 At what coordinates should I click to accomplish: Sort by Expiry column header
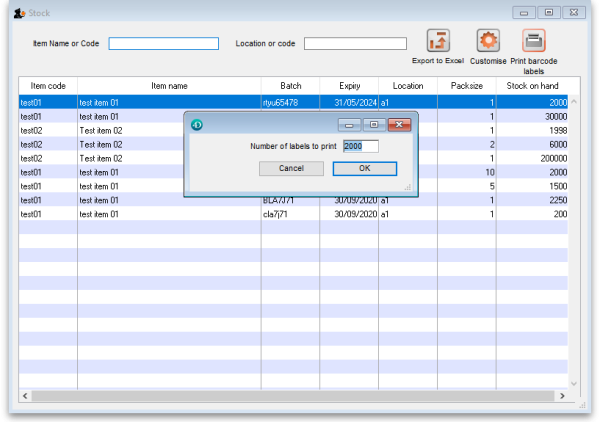pyautogui.click(x=349, y=86)
